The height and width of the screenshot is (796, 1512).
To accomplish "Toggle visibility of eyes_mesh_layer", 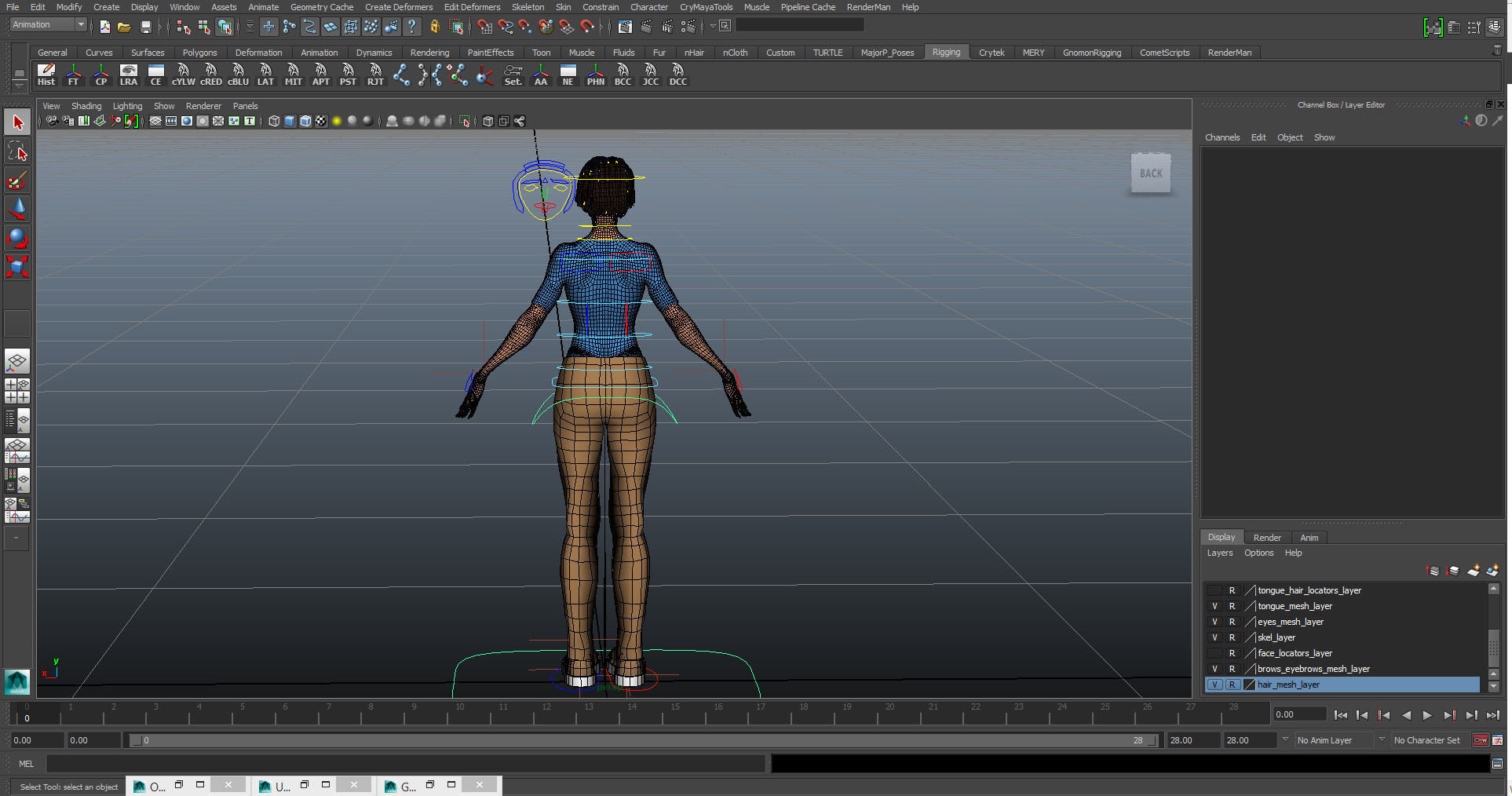I will coord(1214,622).
